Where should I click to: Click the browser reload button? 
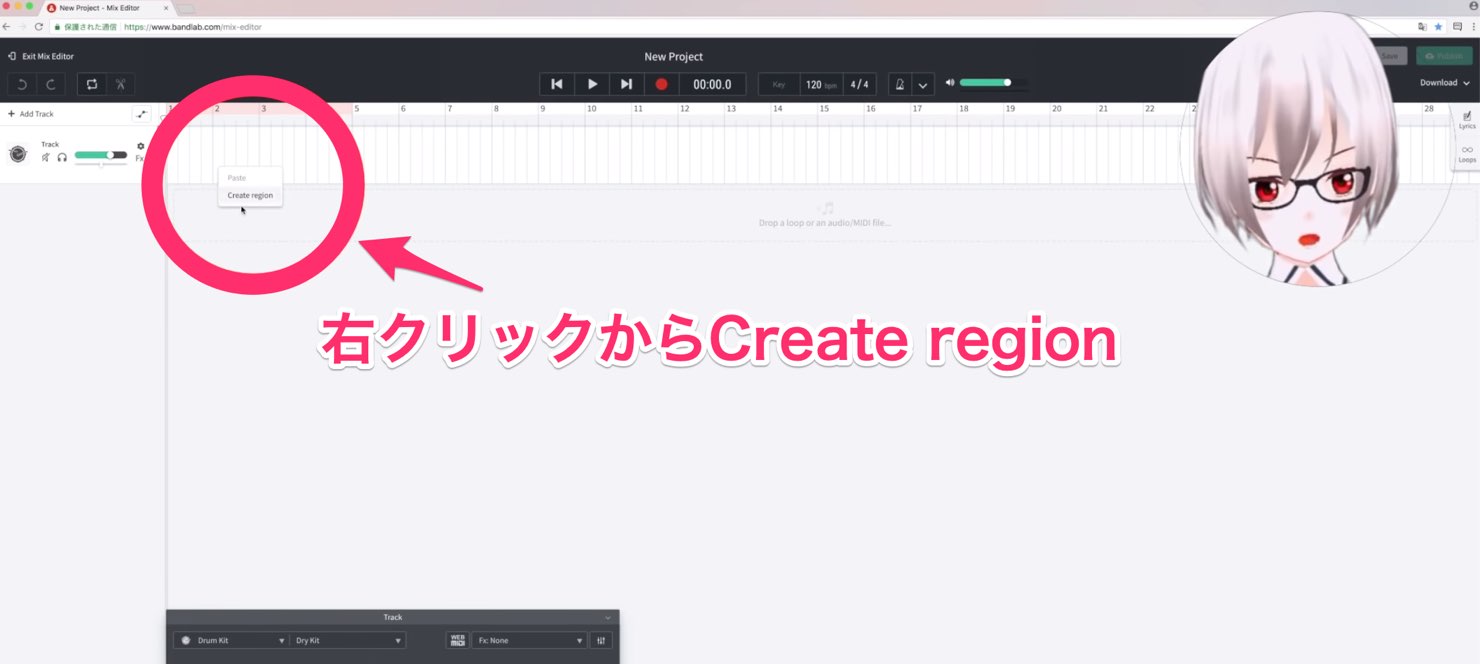click(38, 27)
